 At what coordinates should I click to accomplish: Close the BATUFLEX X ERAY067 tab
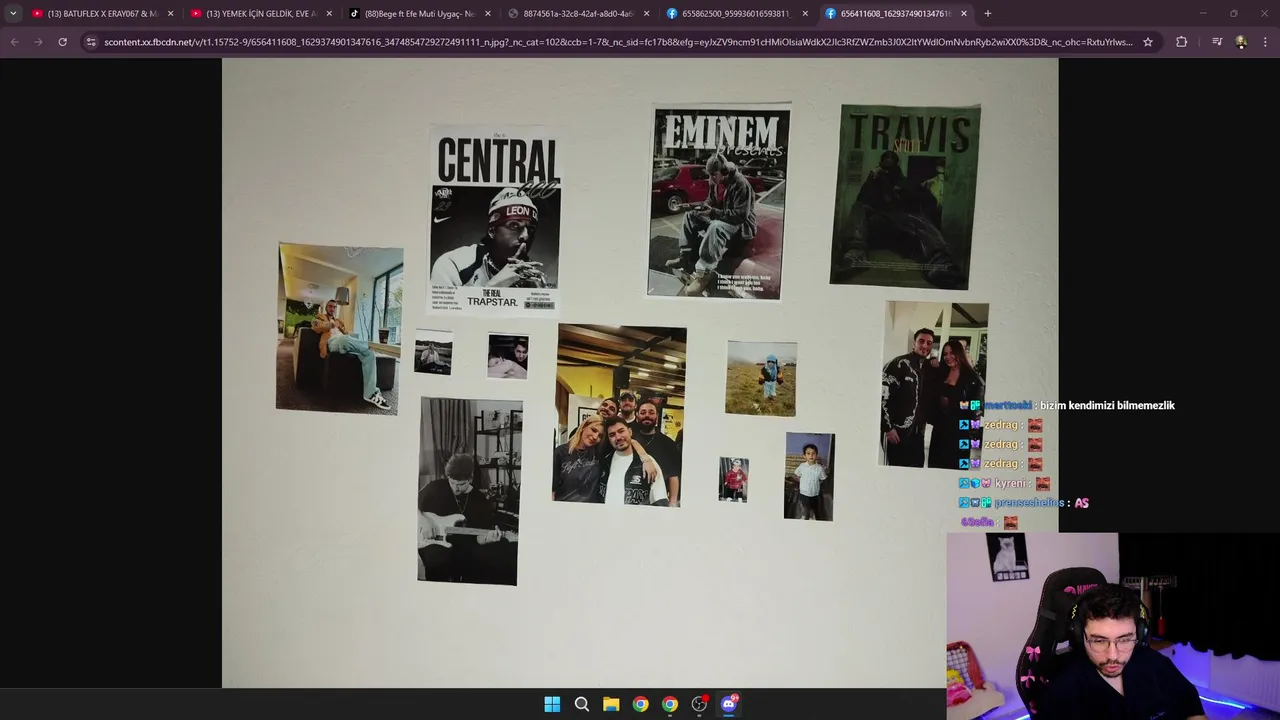pyautogui.click(x=171, y=13)
